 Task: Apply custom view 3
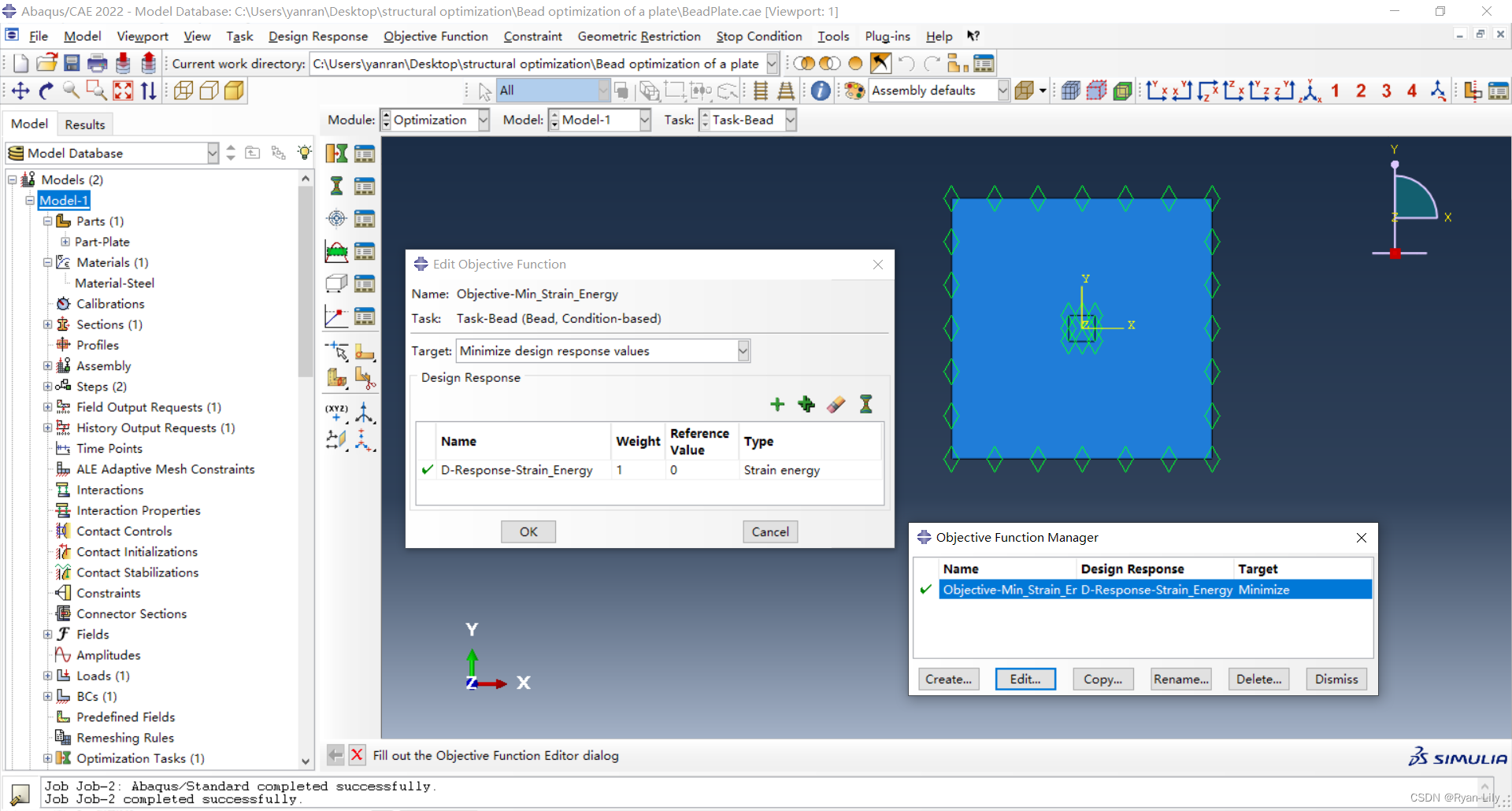(x=1387, y=91)
